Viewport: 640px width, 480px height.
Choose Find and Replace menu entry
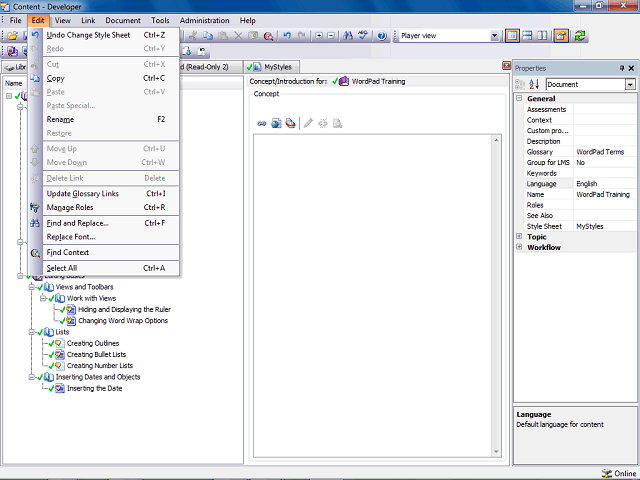tap(104, 223)
